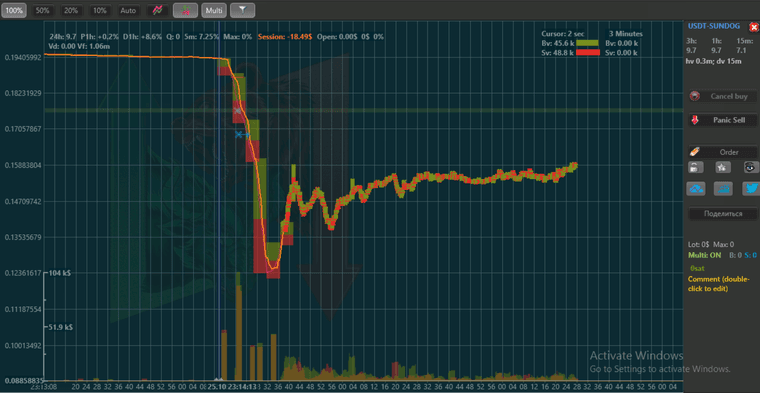Set chart zoom to 50%
Viewport: 760px width, 393px height.
43,10
